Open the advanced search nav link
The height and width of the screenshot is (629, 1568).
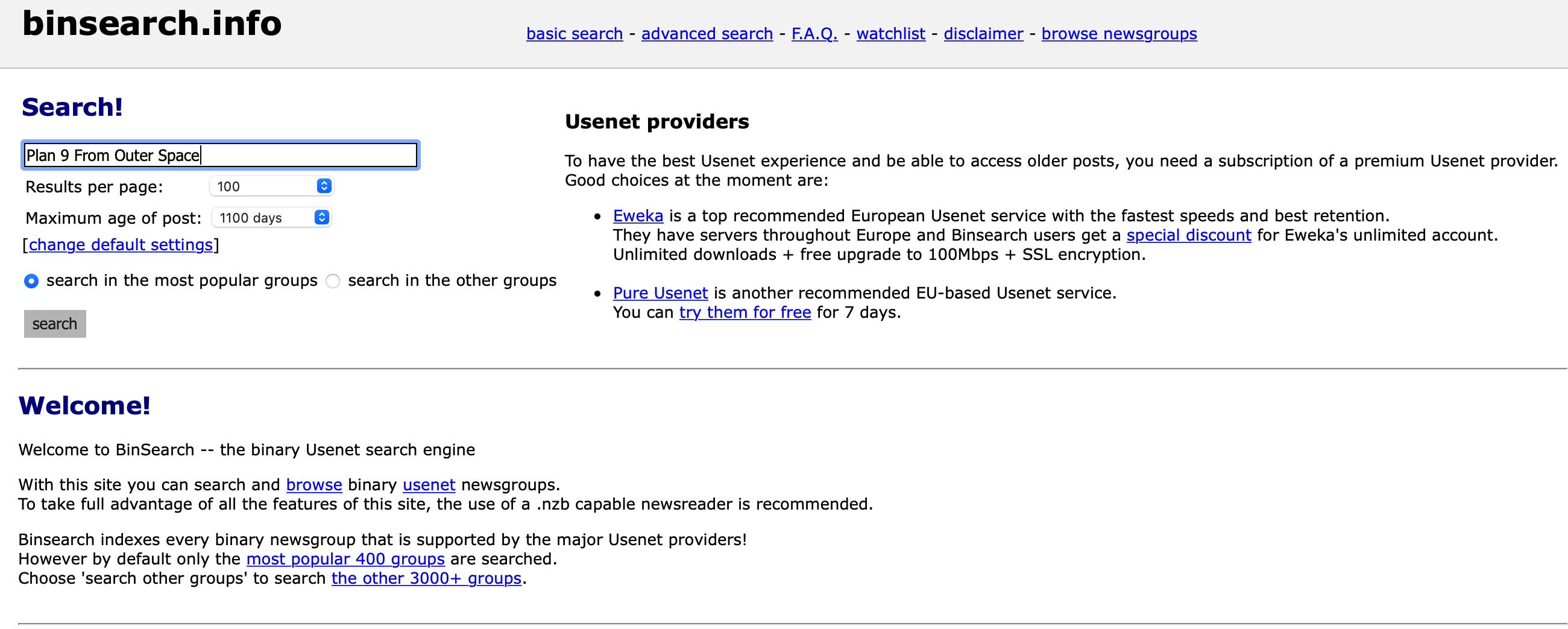tap(707, 34)
